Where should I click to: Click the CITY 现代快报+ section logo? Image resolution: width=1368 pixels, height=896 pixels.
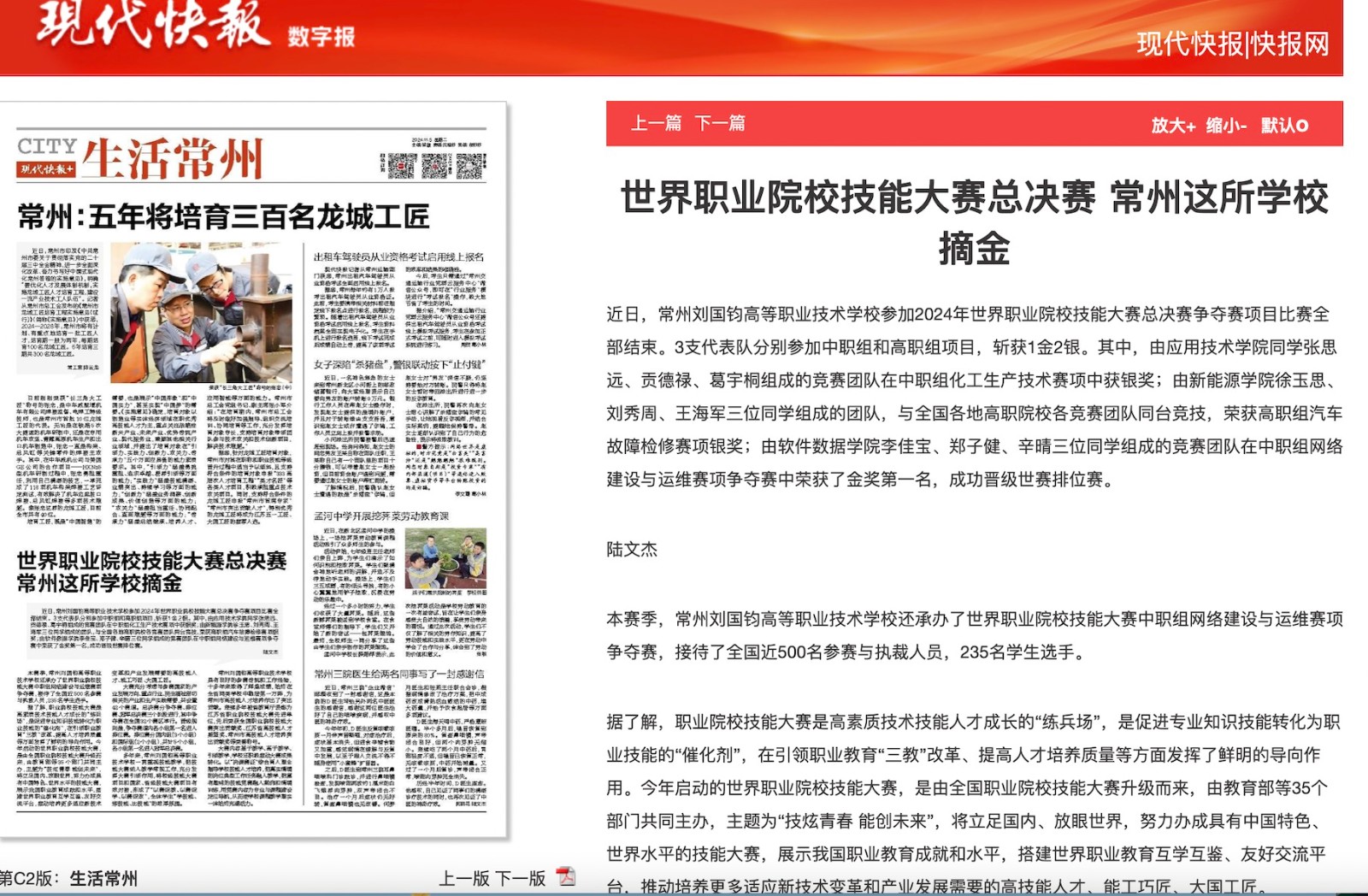click(x=47, y=157)
